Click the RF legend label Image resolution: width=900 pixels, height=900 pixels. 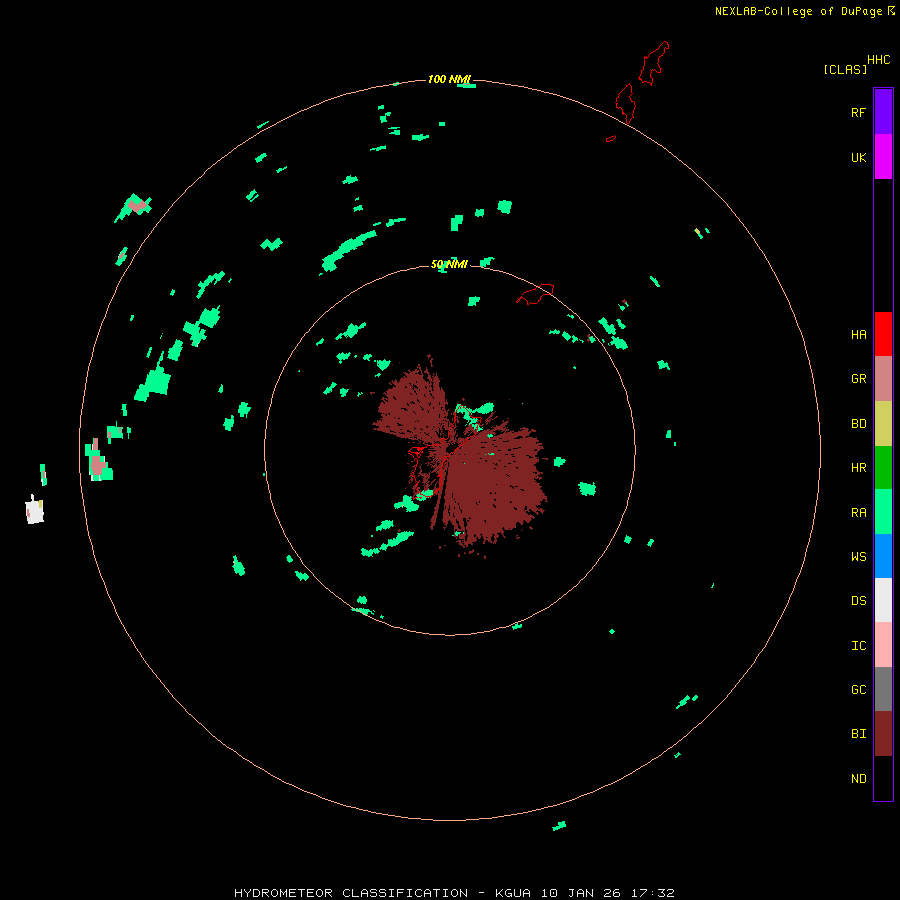click(858, 112)
